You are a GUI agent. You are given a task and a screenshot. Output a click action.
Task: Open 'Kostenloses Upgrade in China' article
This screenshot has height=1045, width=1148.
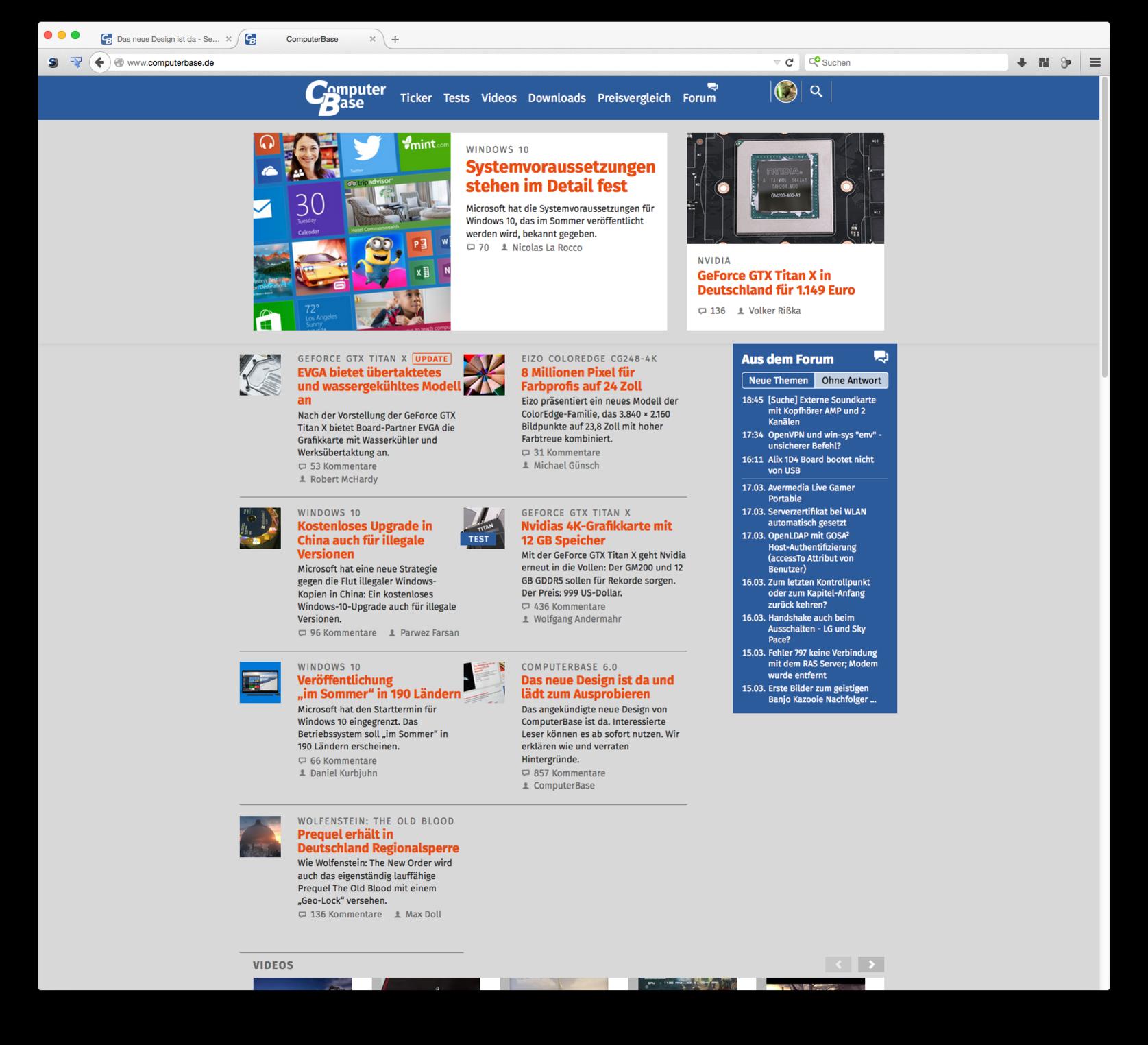click(365, 540)
